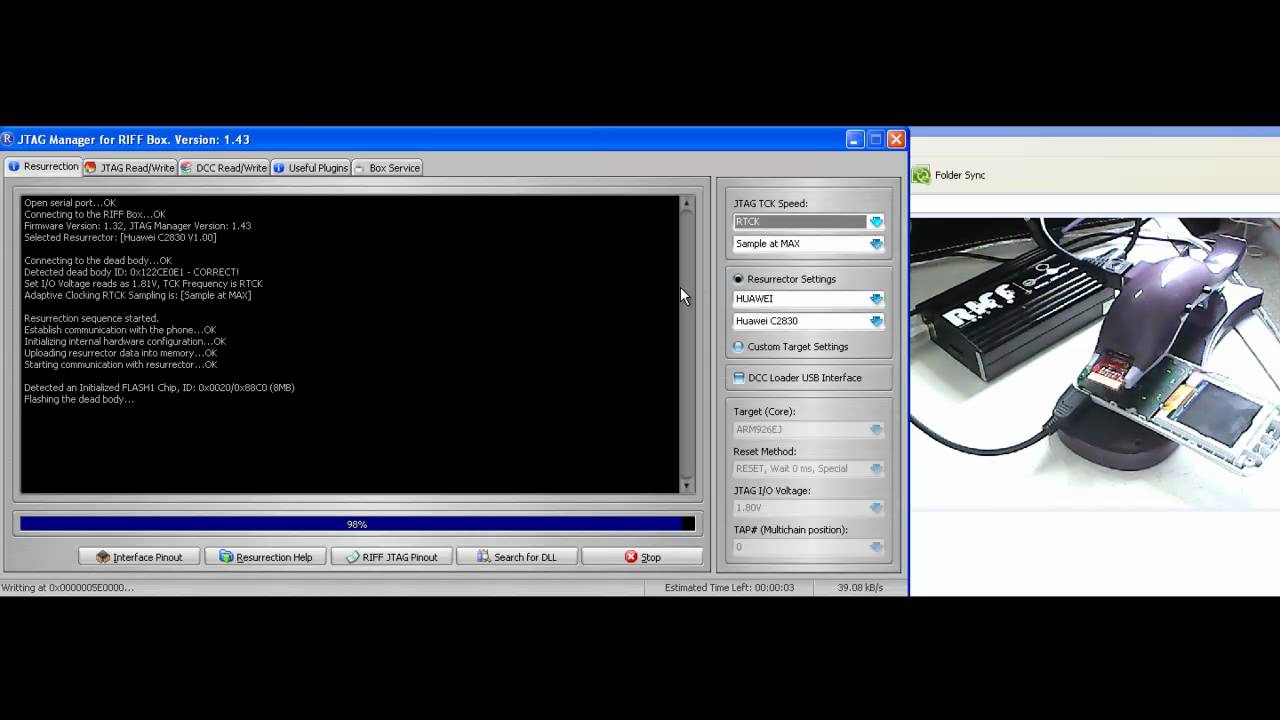Click the 'JTAG TCK Speed:' label
Image resolution: width=1280 pixels, height=720 pixels.
pyautogui.click(x=770, y=204)
